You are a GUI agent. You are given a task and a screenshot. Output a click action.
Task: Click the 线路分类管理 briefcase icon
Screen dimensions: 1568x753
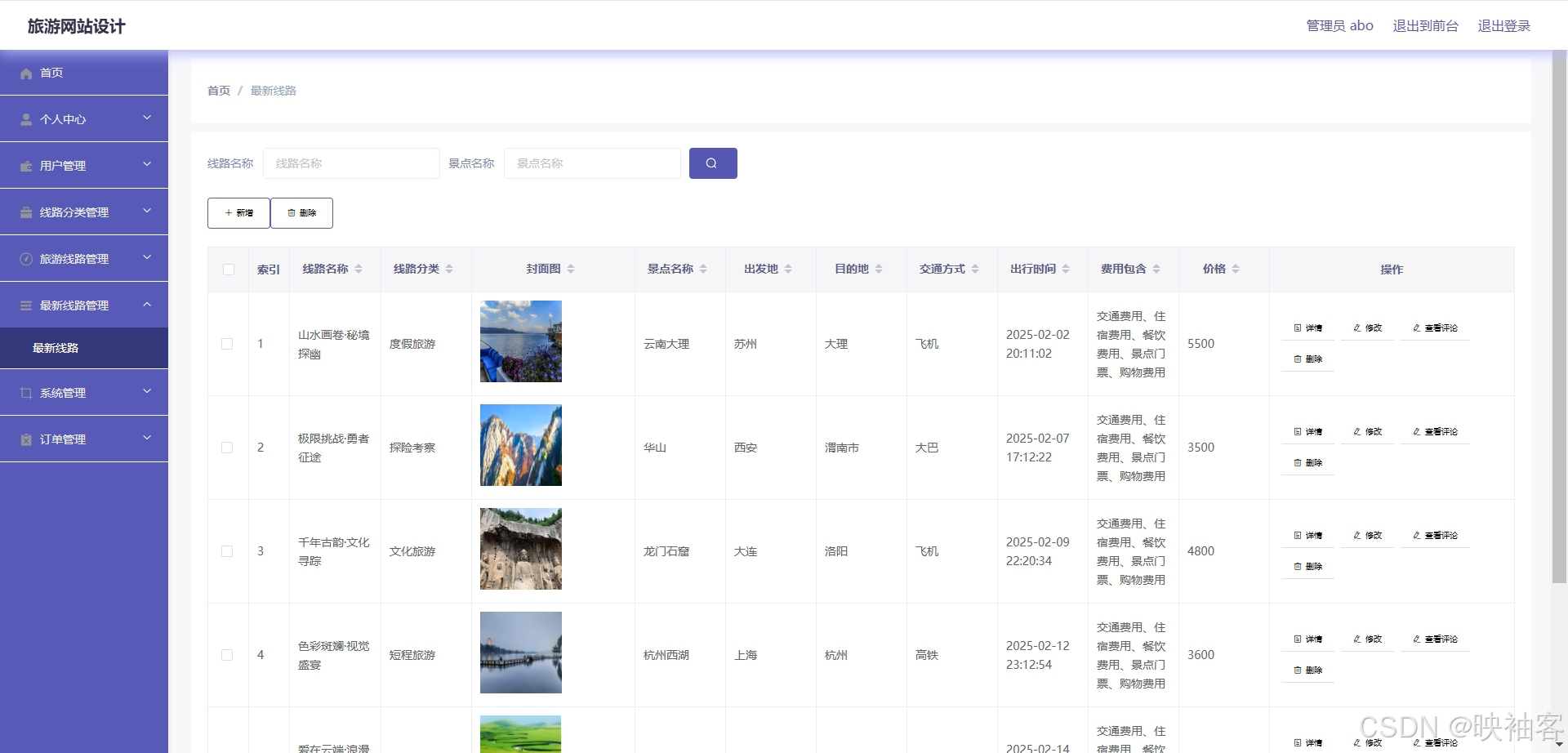click(26, 212)
